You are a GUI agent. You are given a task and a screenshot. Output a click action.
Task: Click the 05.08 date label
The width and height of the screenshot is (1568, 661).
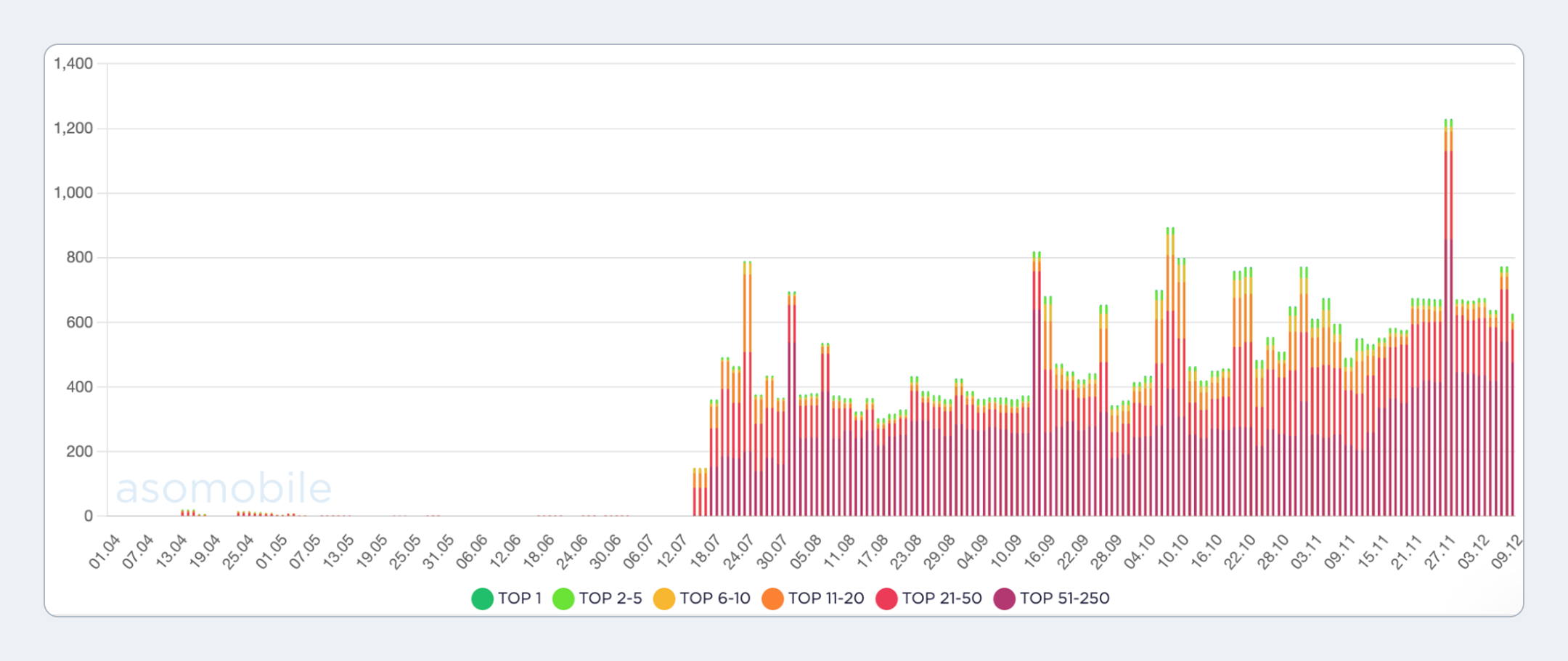coord(806,552)
